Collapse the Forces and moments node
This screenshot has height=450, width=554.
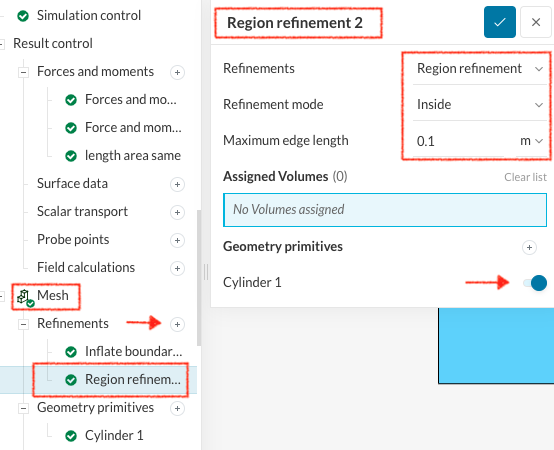point(23,72)
